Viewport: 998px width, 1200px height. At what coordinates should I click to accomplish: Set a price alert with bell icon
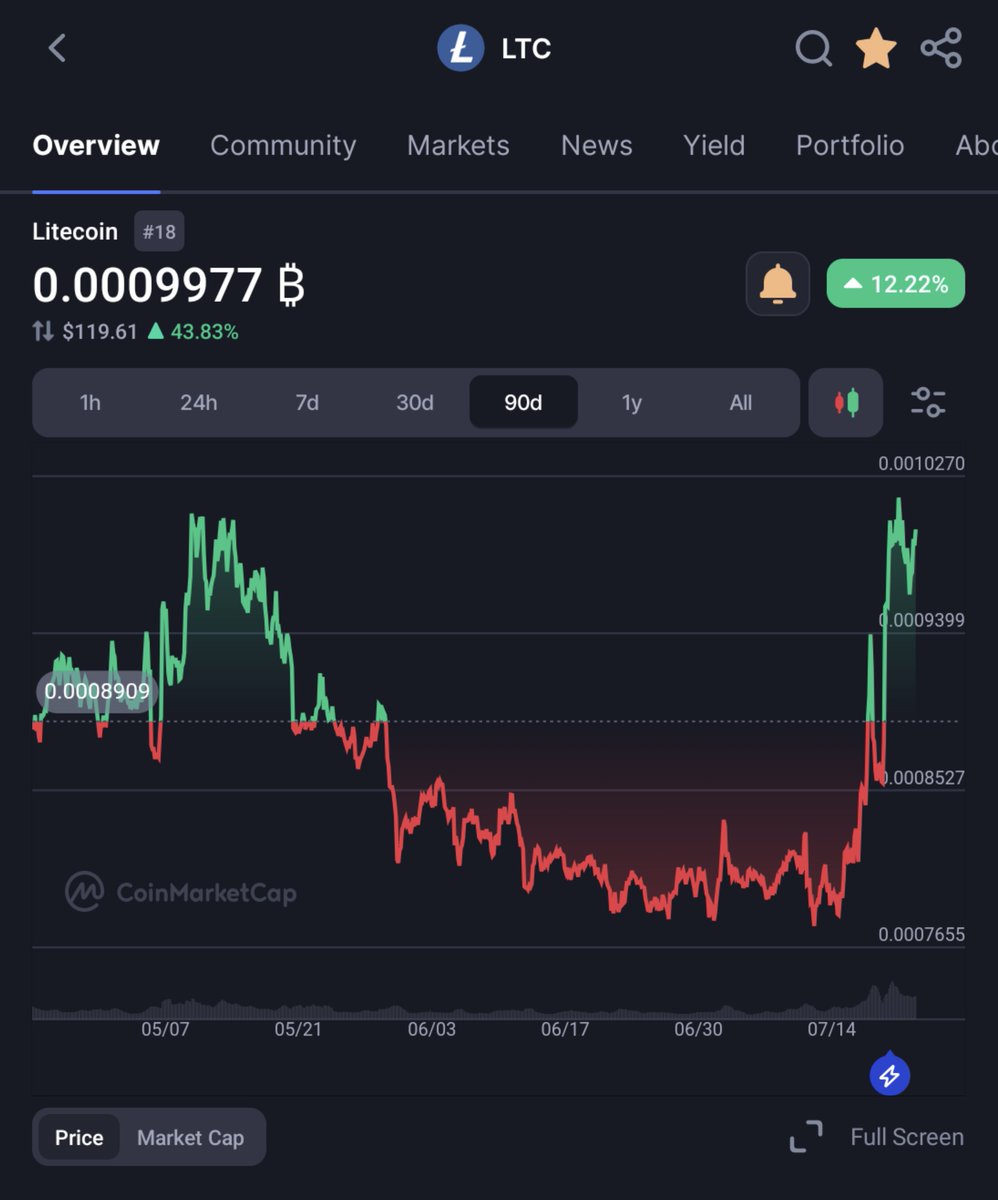pos(778,284)
